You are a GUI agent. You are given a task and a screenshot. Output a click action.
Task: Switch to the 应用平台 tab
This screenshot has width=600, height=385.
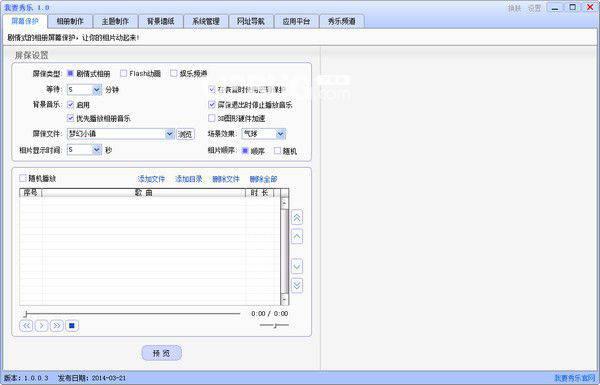click(x=296, y=21)
